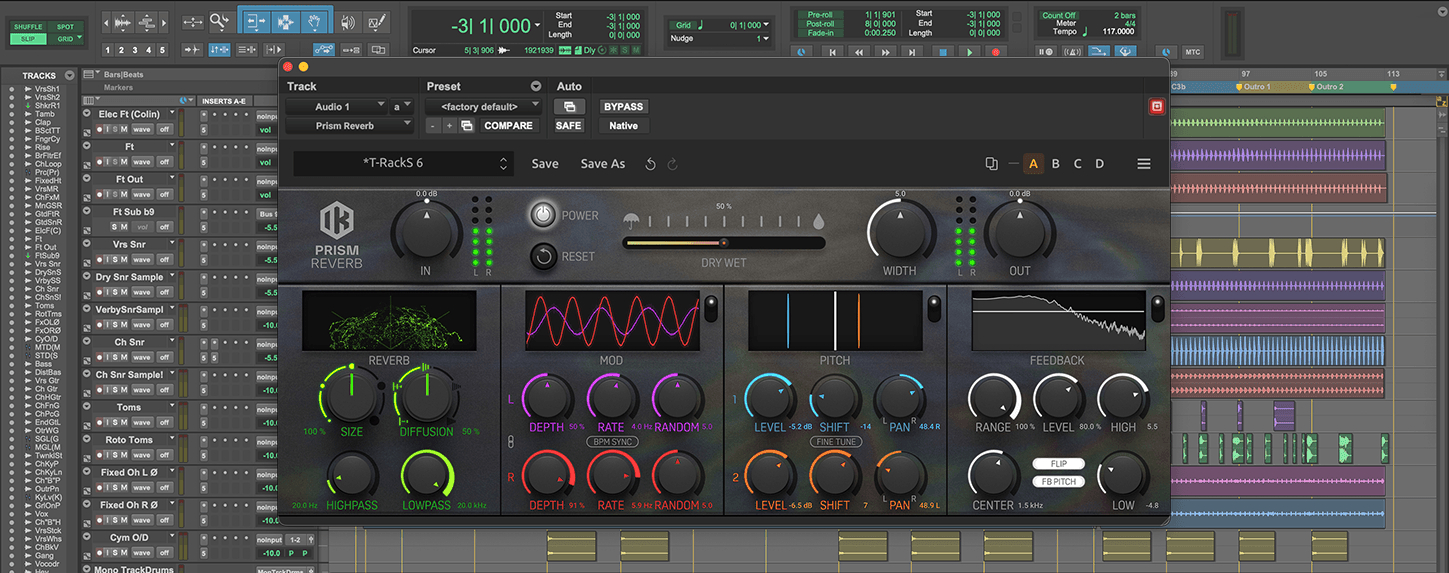Enable SHUFFLE edit mode
1449x573 pixels.
click(x=28, y=27)
